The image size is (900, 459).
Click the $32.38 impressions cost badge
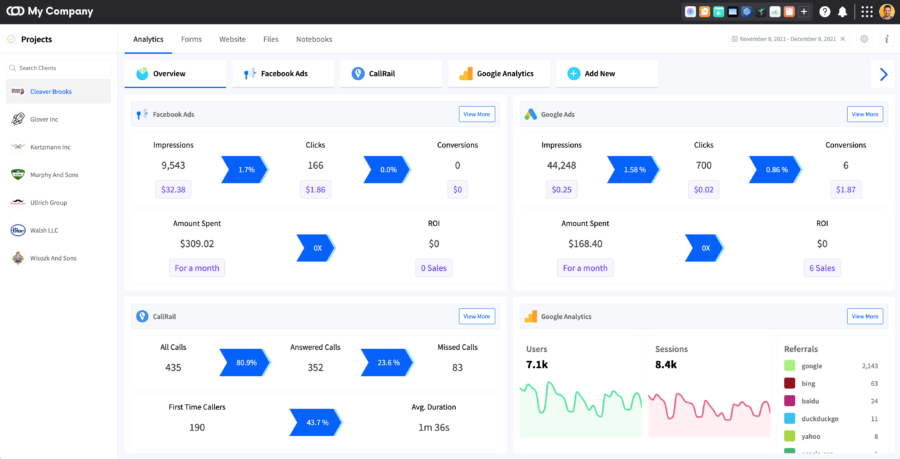point(173,189)
